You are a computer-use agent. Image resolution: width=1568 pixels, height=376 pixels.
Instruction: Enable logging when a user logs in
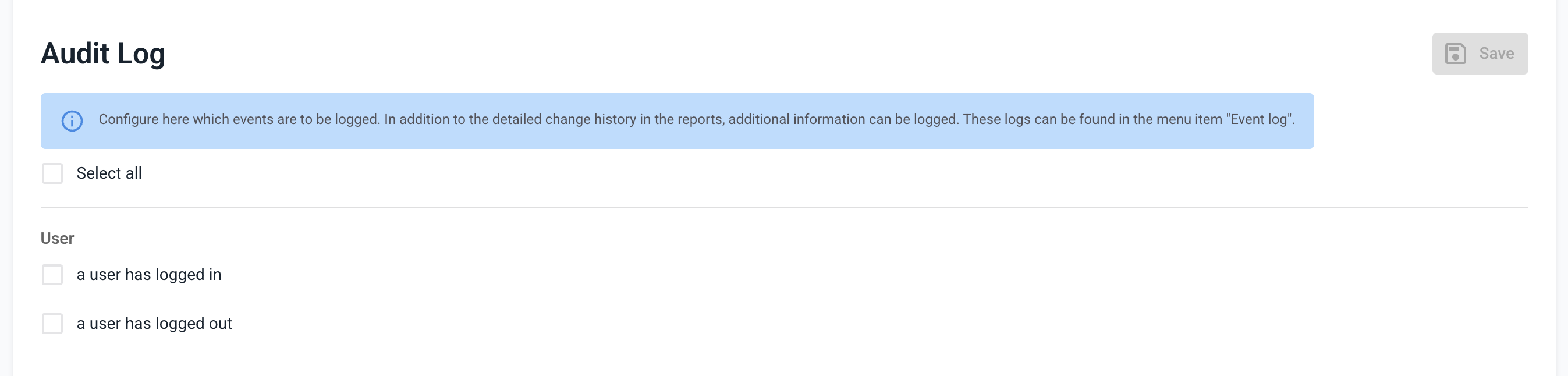[52, 274]
